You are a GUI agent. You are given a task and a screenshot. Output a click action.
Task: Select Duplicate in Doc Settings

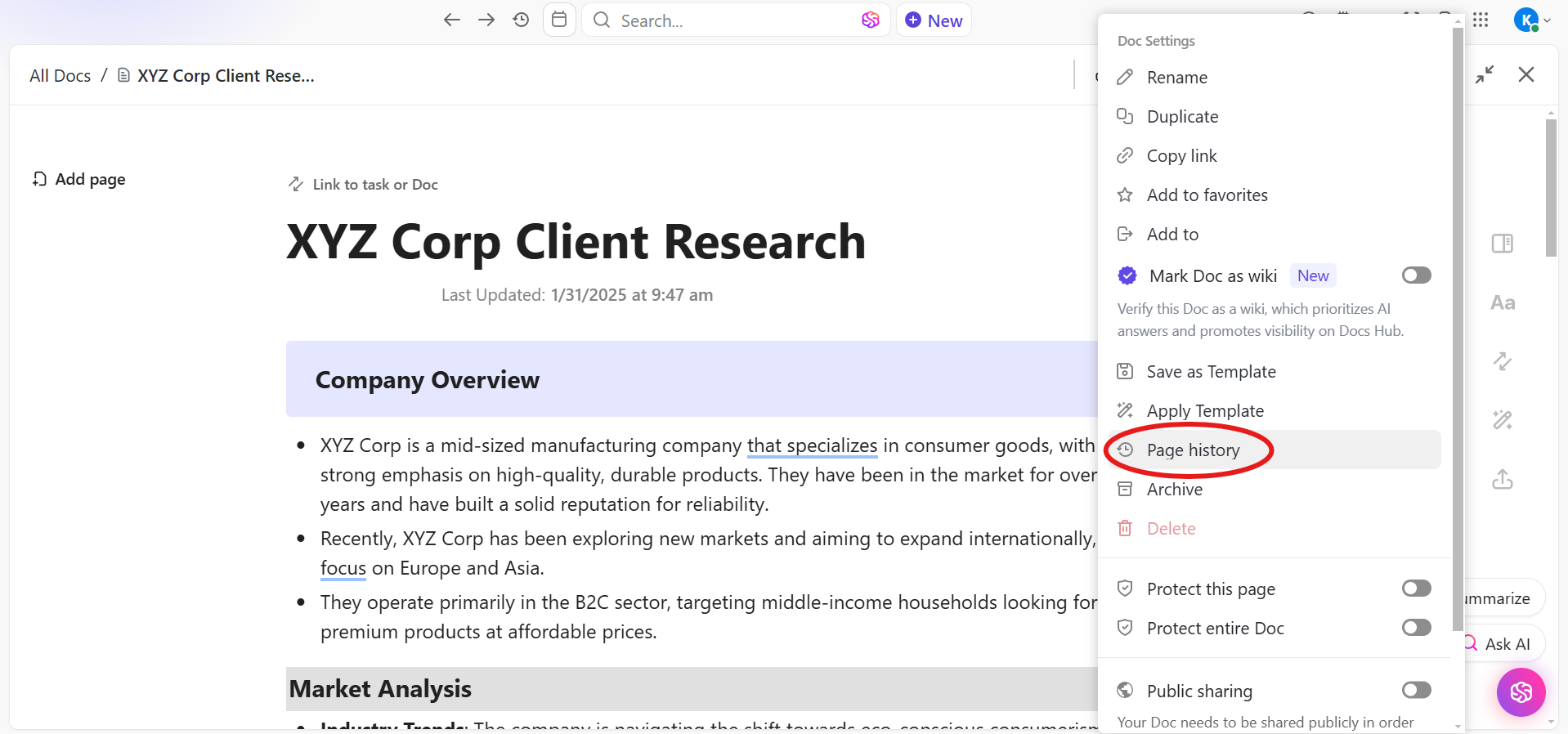point(1273,117)
